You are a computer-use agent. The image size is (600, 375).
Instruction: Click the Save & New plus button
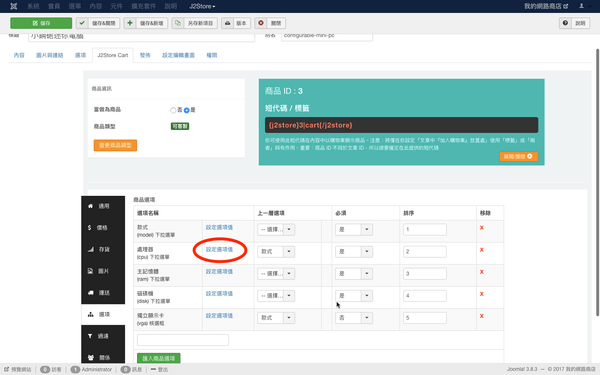(x=146, y=23)
